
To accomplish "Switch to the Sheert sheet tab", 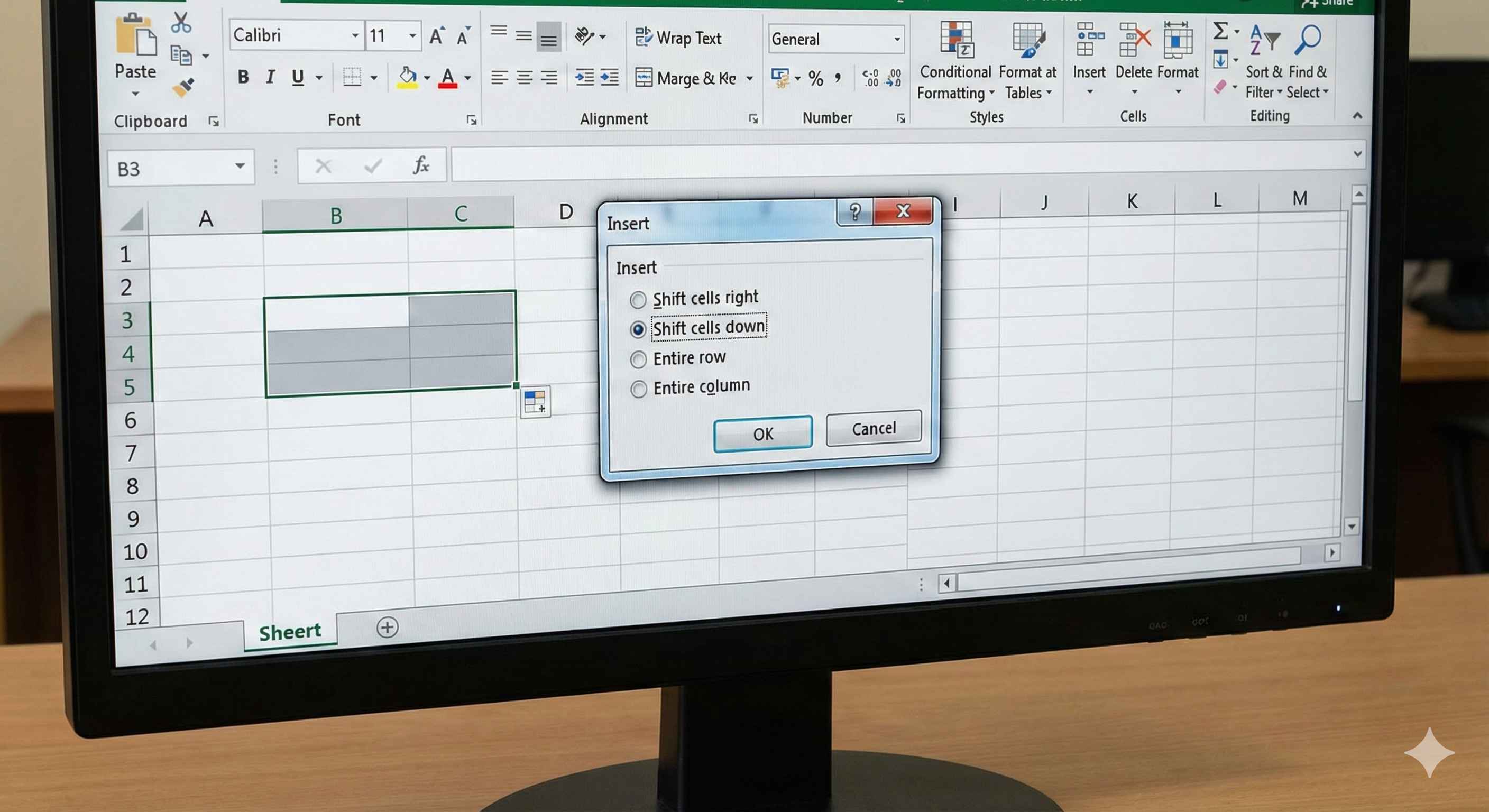I will pyautogui.click(x=290, y=632).
